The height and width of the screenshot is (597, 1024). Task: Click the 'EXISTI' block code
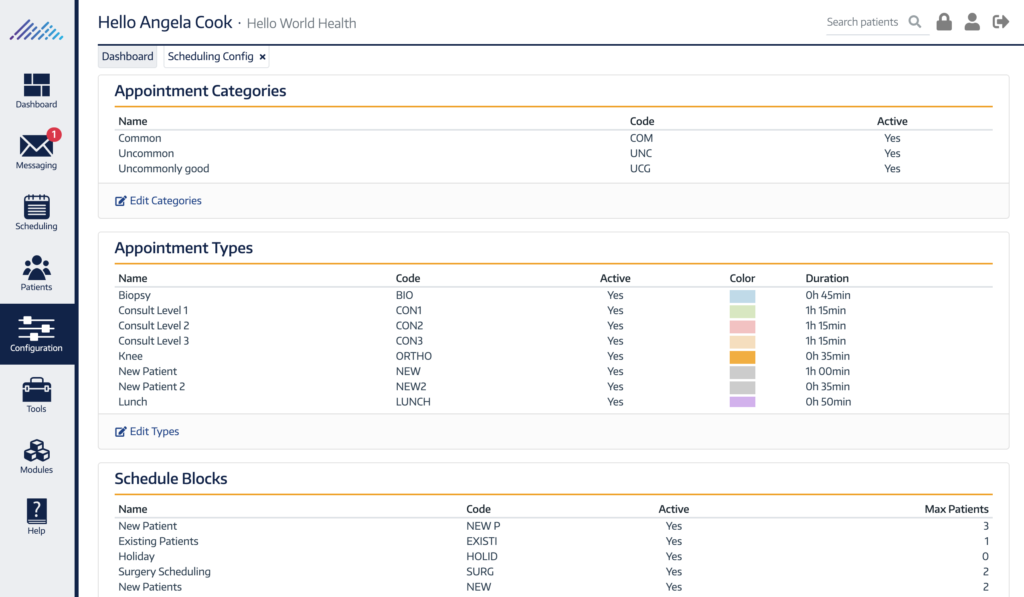[481, 541]
